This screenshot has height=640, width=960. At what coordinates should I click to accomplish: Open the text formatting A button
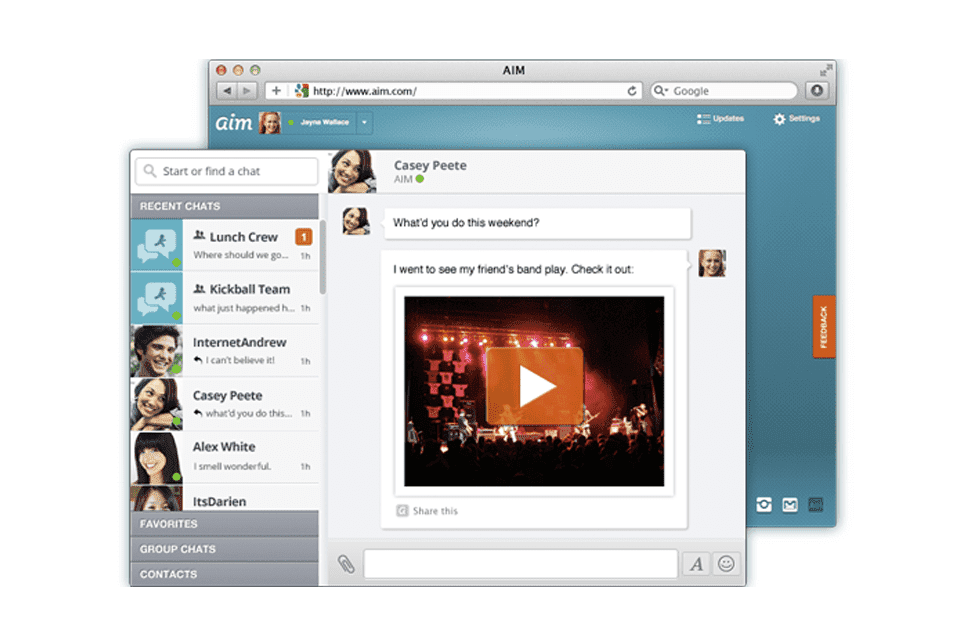coord(697,564)
